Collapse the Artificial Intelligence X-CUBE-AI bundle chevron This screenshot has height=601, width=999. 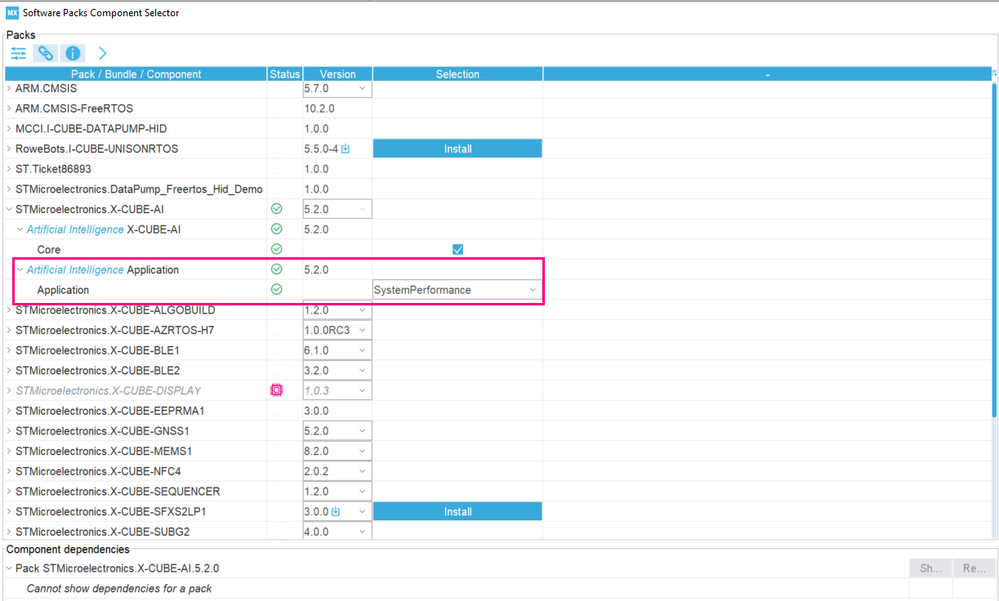[x=20, y=229]
